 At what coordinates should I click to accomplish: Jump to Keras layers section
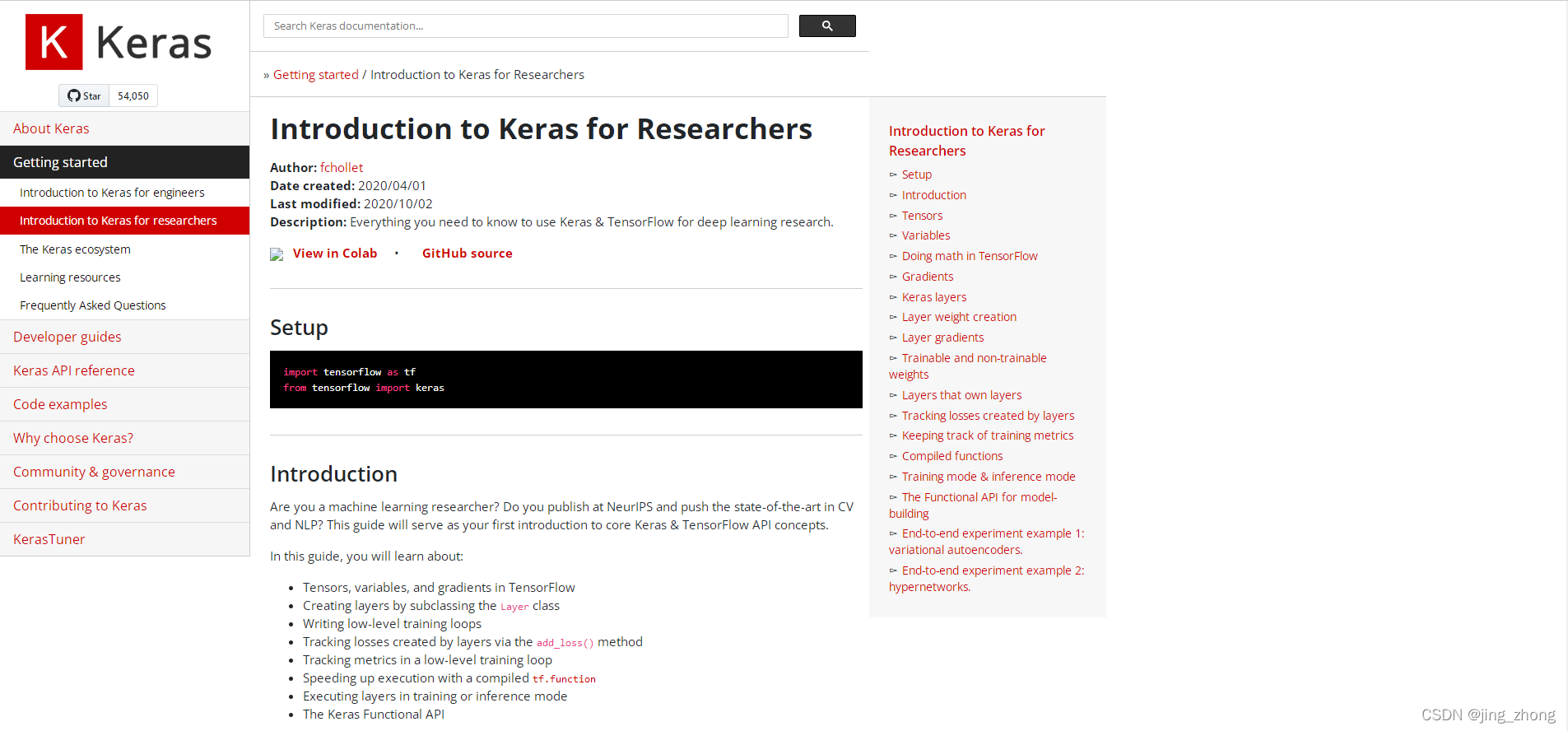[934, 297]
